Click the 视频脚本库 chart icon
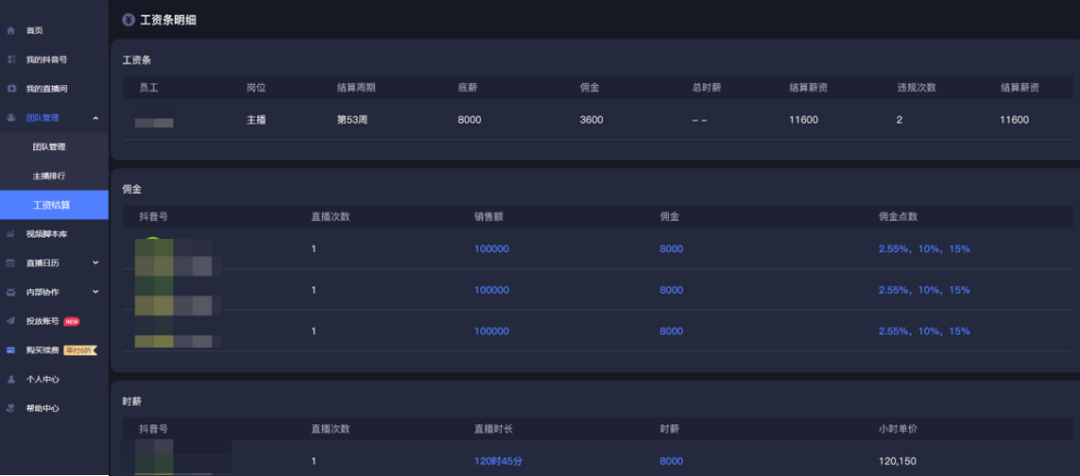The image size is (1080, 476). point(11,234)
